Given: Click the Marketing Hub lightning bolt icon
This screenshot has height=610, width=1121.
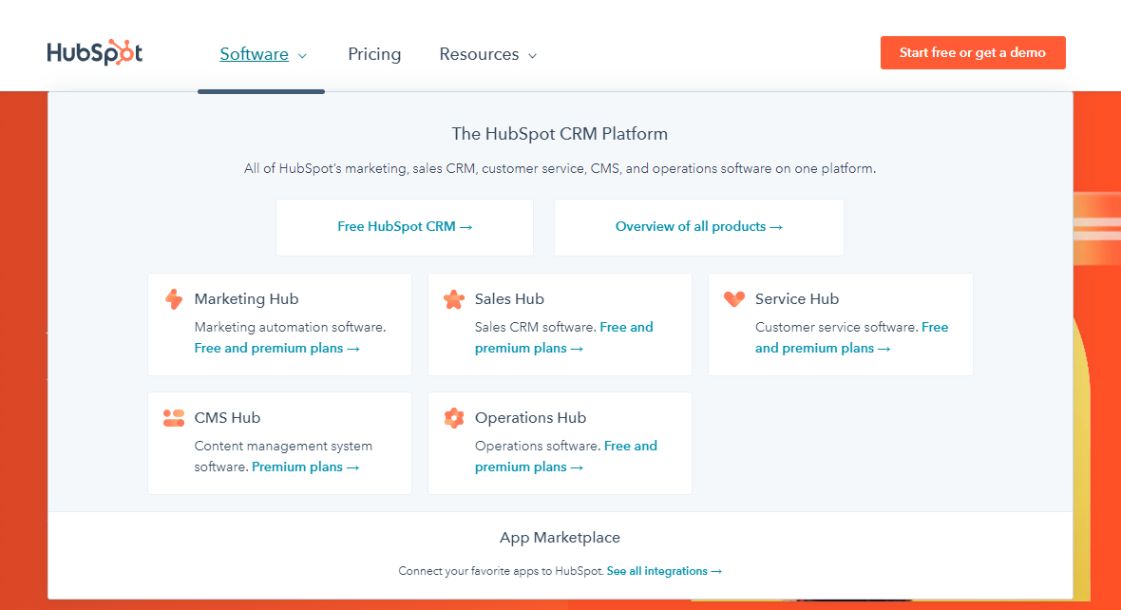Looking at the screenshot, I should pos(174,299).
